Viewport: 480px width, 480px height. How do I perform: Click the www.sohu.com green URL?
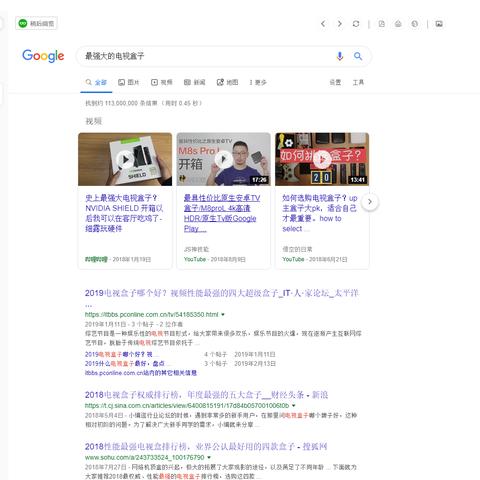[x=144, y=457]
